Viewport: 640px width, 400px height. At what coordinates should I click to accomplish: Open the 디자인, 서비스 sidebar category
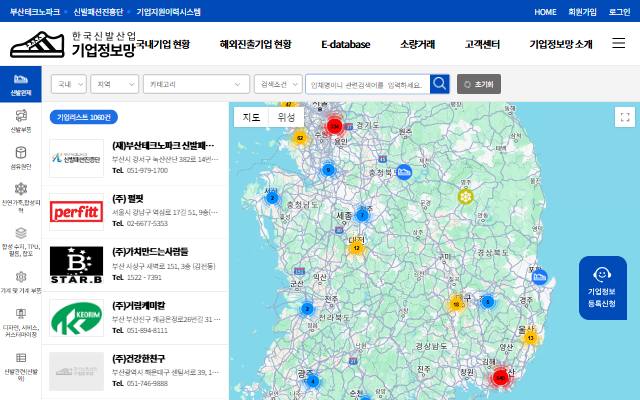click(x=21, y=322)
